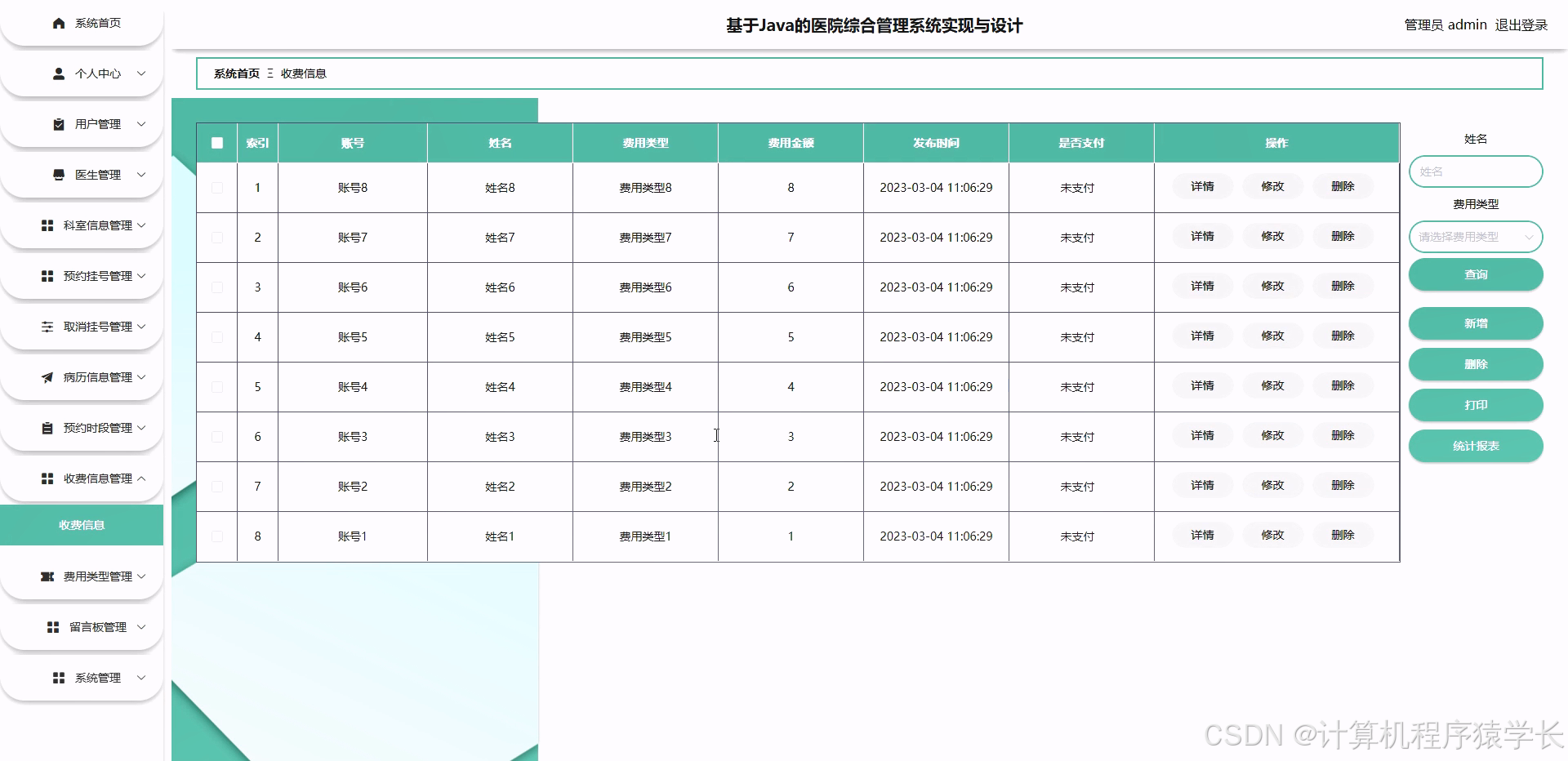Click inside the 姓名 search field
This screenshot has height=761, width=1568.
1475,171
